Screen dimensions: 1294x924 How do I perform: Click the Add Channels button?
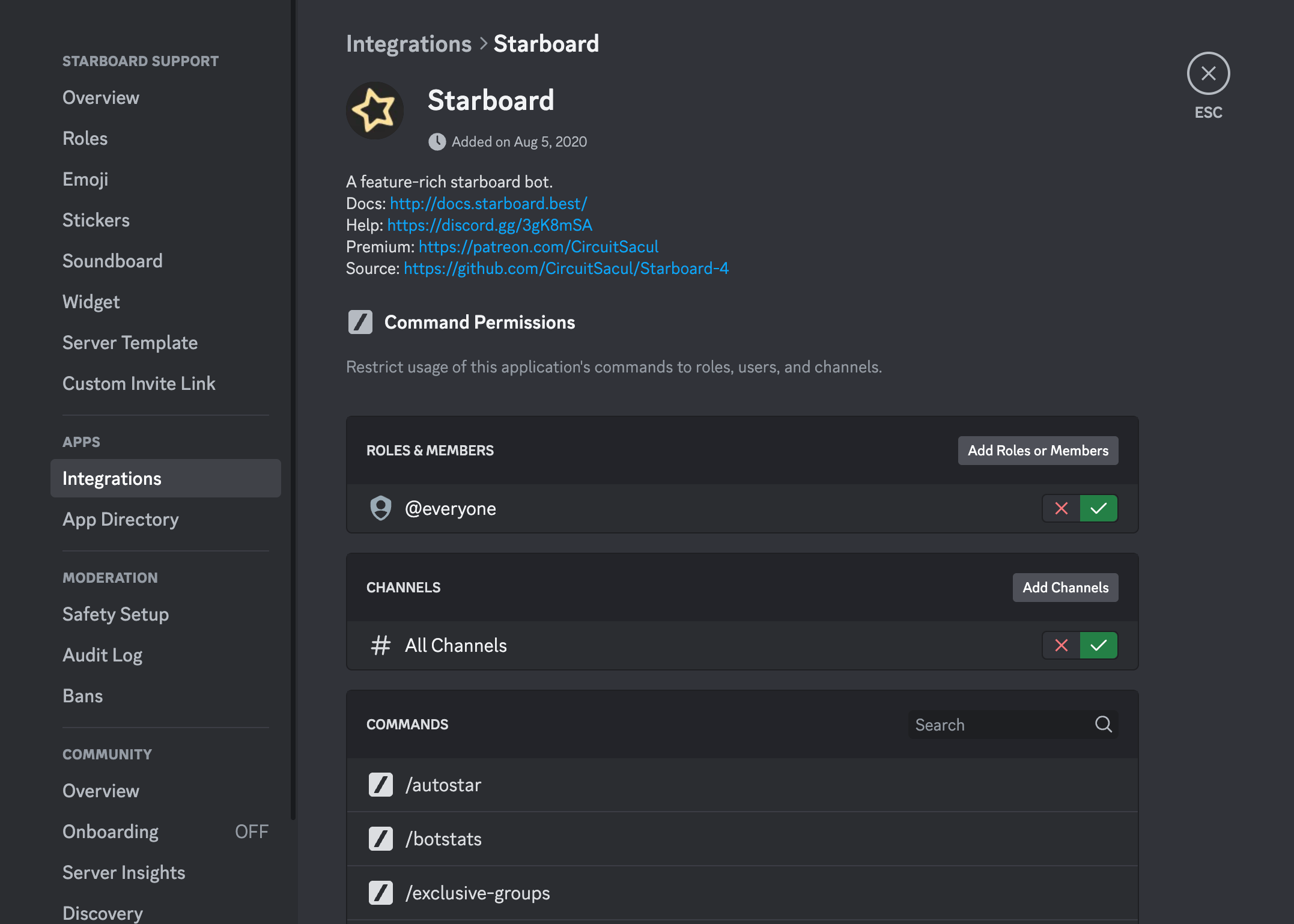click(x=1066, y=588)
